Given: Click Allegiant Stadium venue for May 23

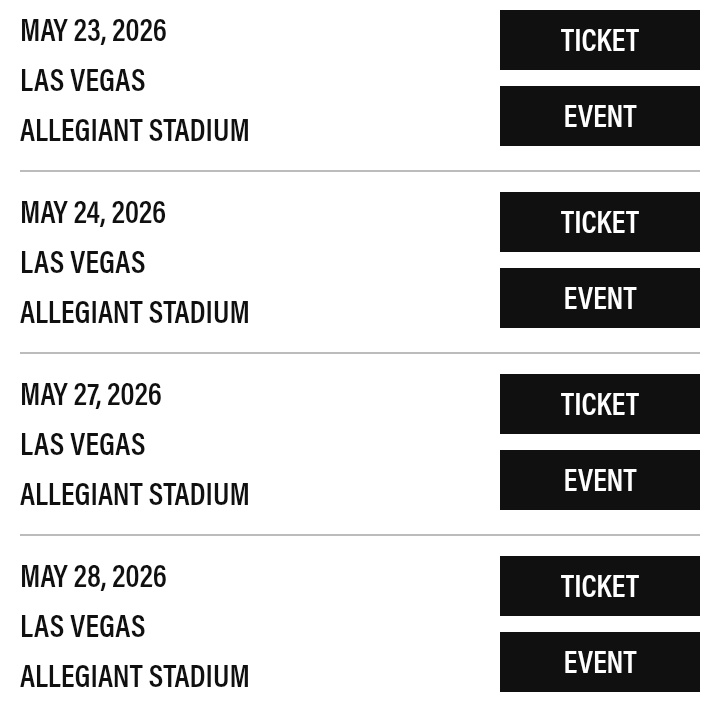Looking at the screenshot, I should 135,130.
